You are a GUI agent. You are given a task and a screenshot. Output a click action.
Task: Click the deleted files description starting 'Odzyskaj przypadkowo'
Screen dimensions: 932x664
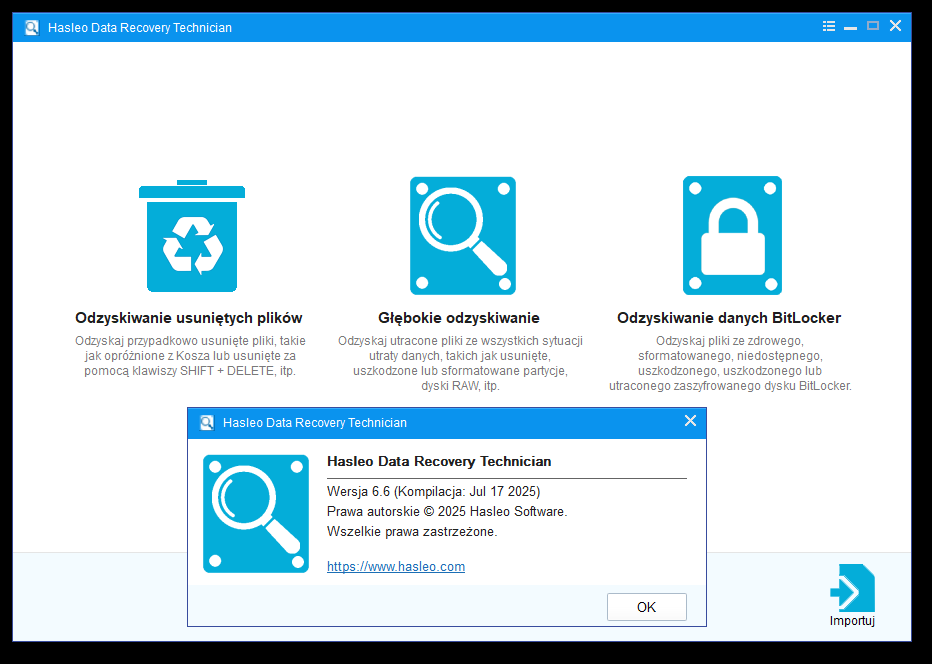point(190,356)
